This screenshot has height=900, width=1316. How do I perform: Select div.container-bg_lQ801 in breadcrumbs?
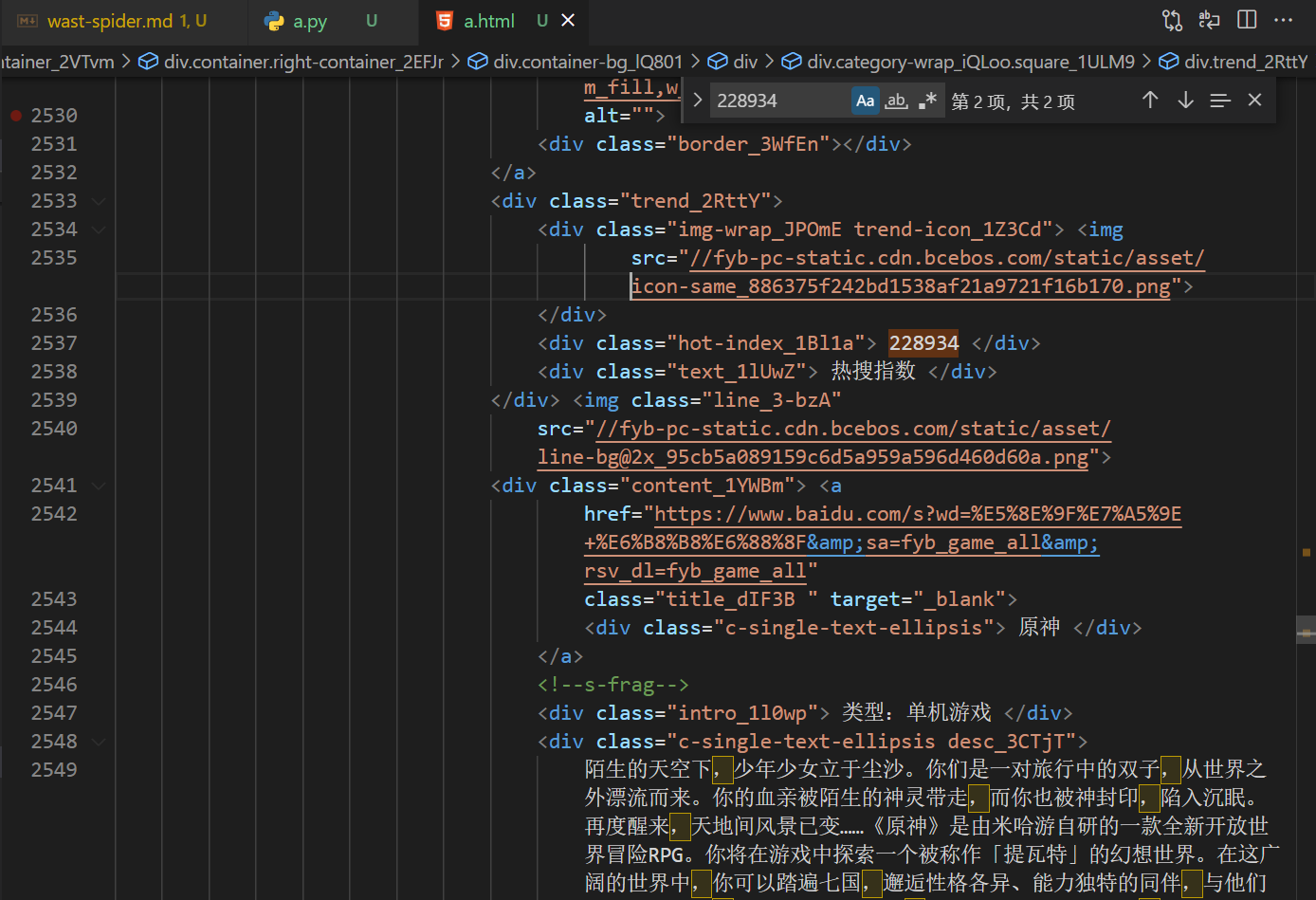coord(587,62)
